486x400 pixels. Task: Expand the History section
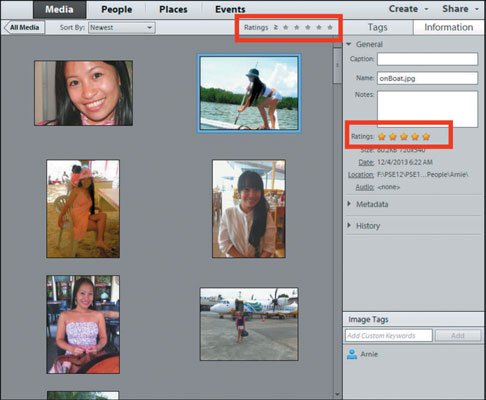point(349,225)
